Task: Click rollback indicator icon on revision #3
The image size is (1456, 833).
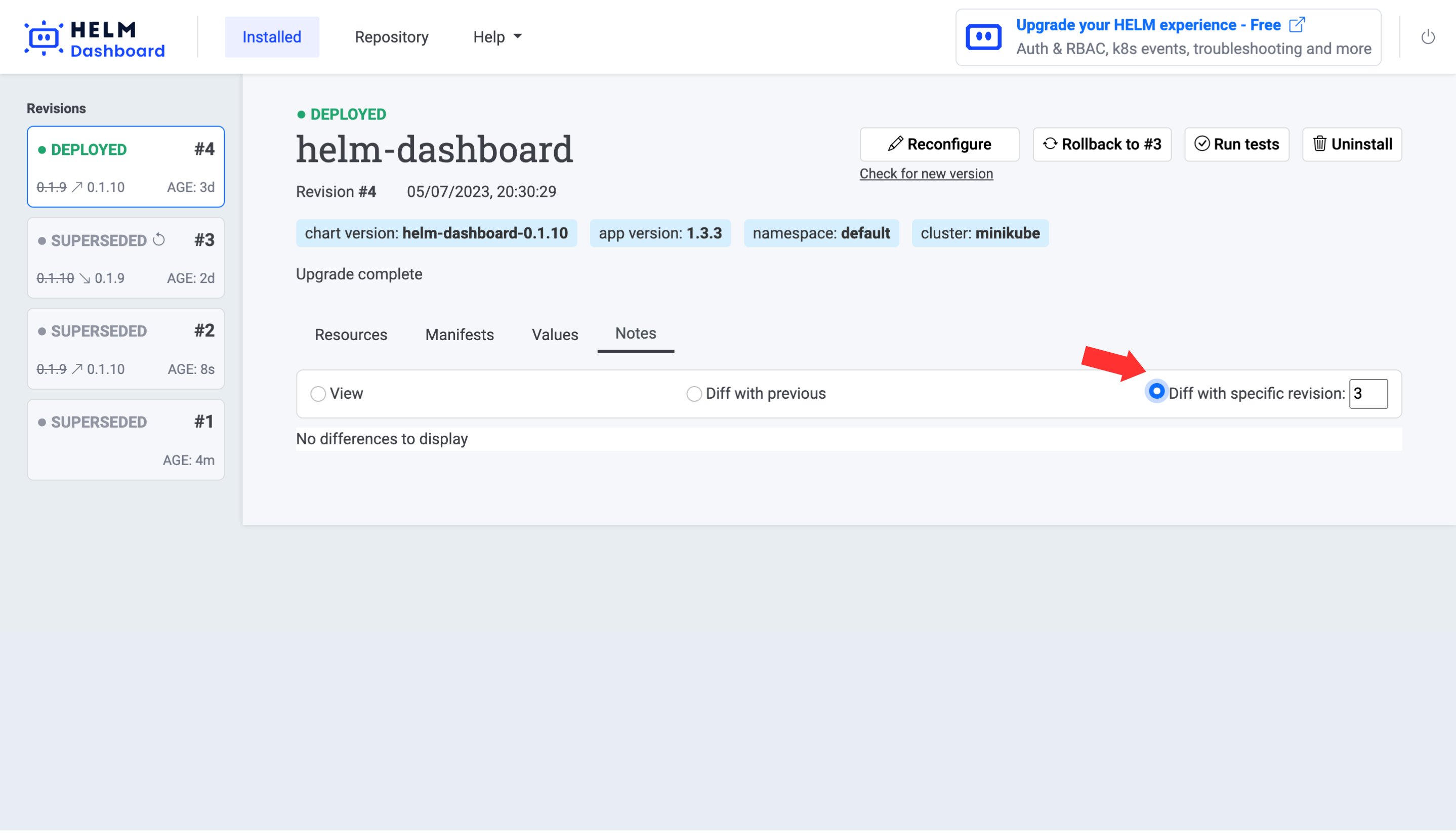Action: pos(159,240)
